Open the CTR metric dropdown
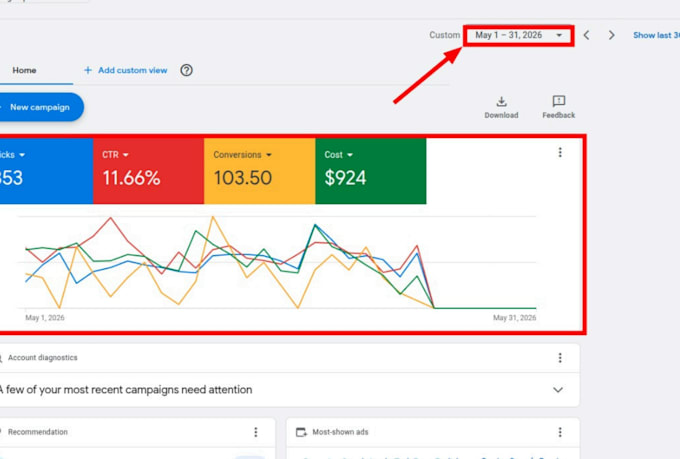The height and width of the screenshot is (459, 680). pos(115,155)
